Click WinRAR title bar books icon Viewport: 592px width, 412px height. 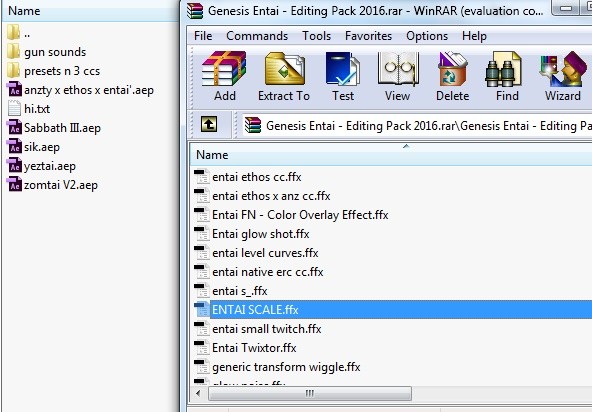tap(195, 11)
